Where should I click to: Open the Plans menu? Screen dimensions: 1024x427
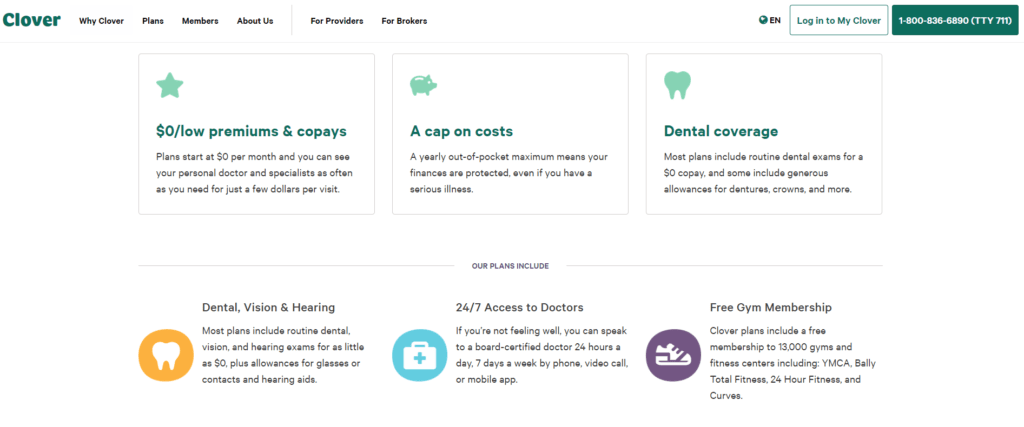153,21
